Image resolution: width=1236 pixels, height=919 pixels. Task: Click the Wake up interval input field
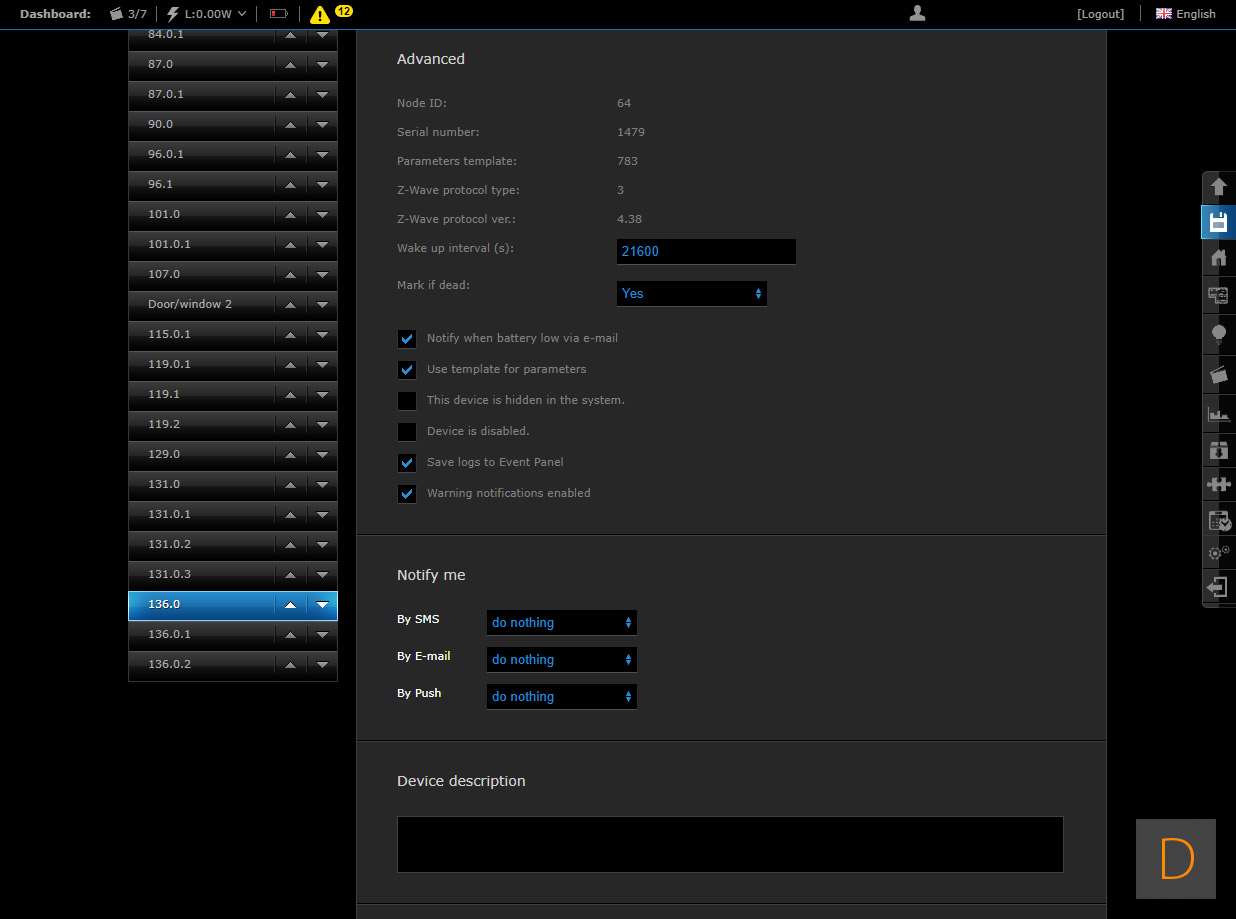tap(706, 252)
